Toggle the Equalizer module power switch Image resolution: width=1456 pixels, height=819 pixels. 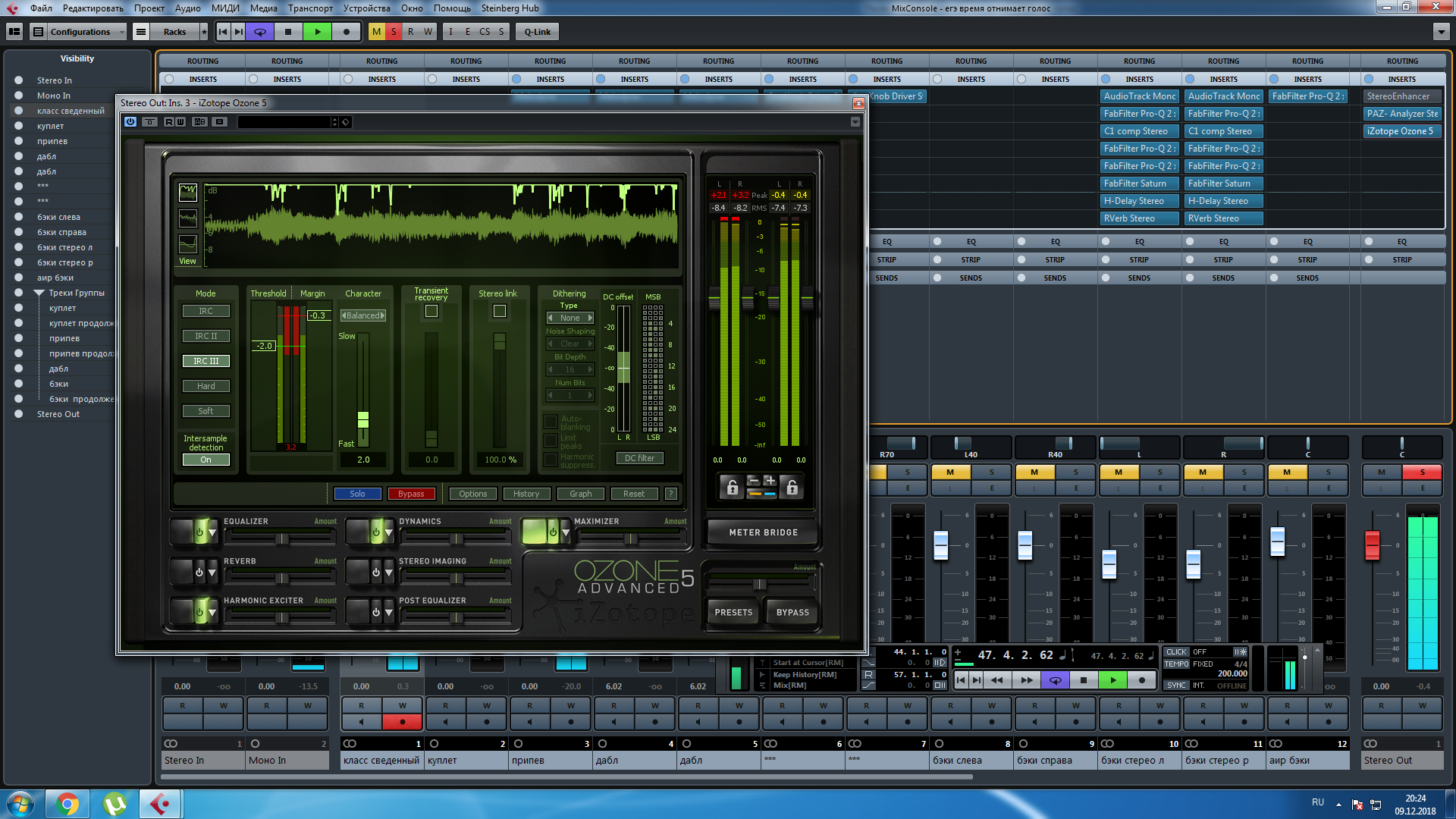pos(199,532)
